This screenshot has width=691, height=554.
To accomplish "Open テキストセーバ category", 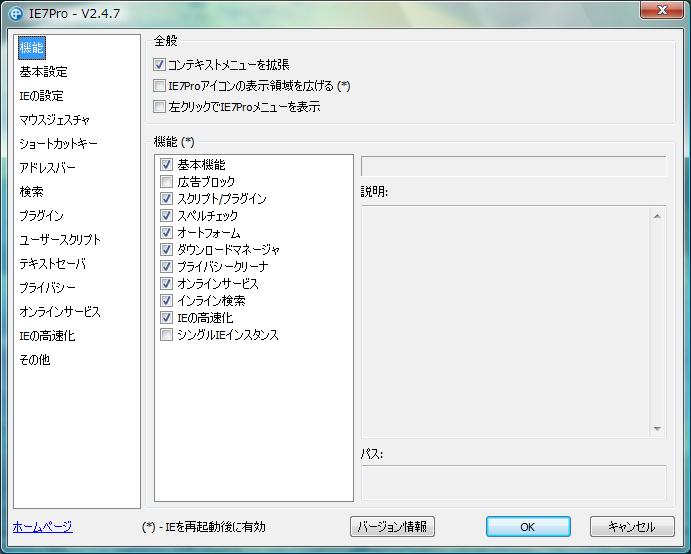I will click(52, 264).
